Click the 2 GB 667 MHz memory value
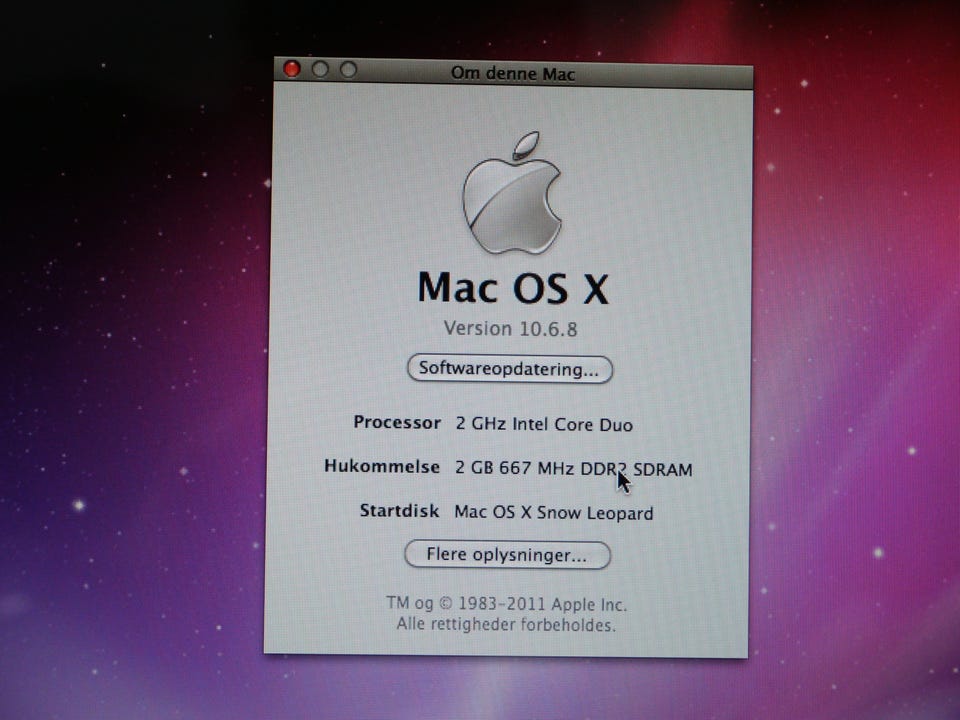960x720 pixels. 574,469
